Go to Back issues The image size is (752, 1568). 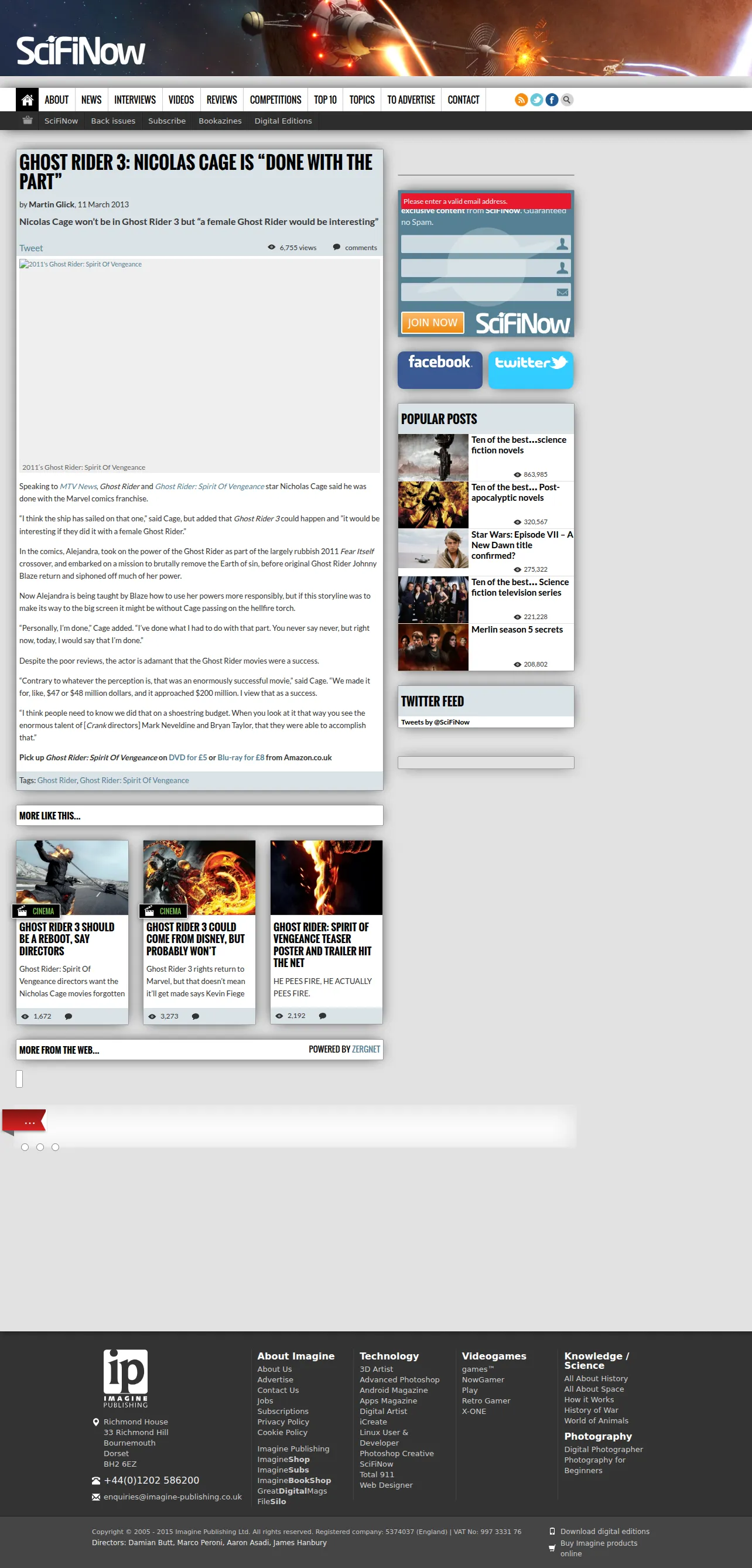(x=113, y=121)
